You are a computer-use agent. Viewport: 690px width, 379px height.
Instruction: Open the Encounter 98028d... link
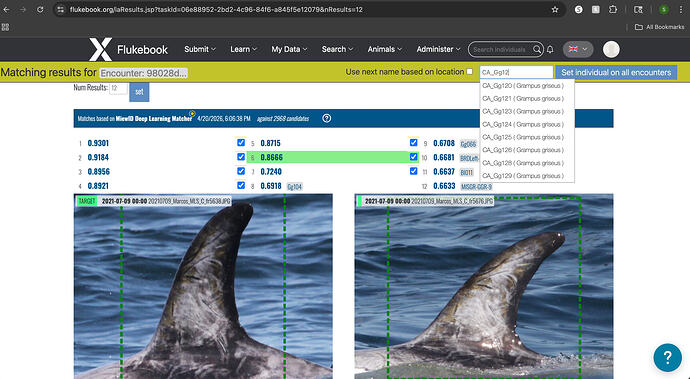143,73
